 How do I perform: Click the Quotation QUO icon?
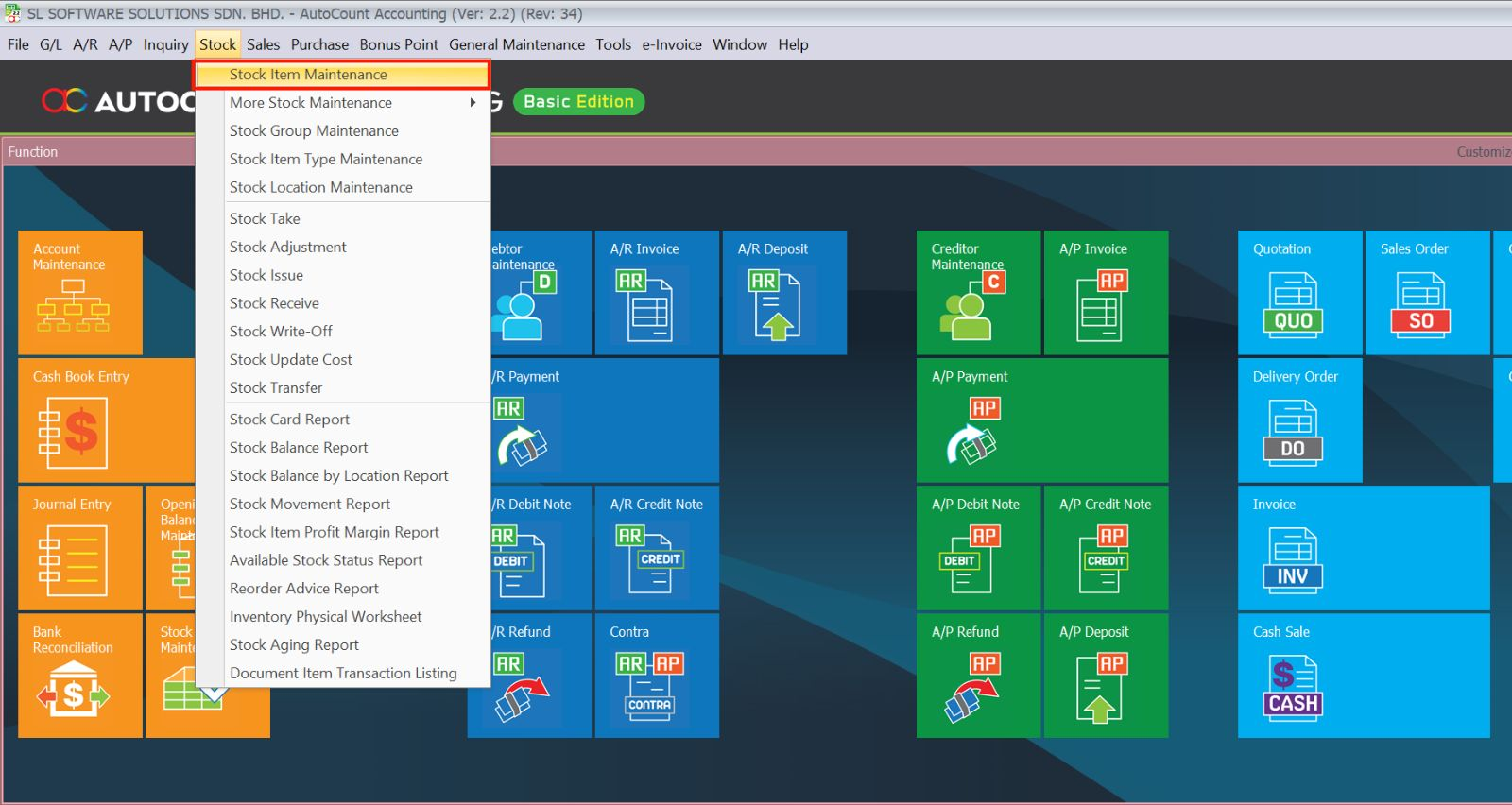tap(1293, 305)
